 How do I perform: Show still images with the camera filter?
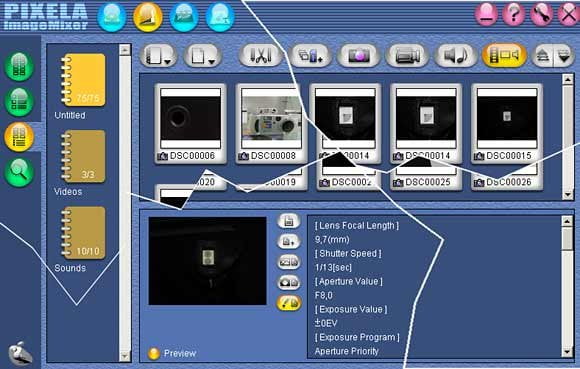tap(358, 55)
